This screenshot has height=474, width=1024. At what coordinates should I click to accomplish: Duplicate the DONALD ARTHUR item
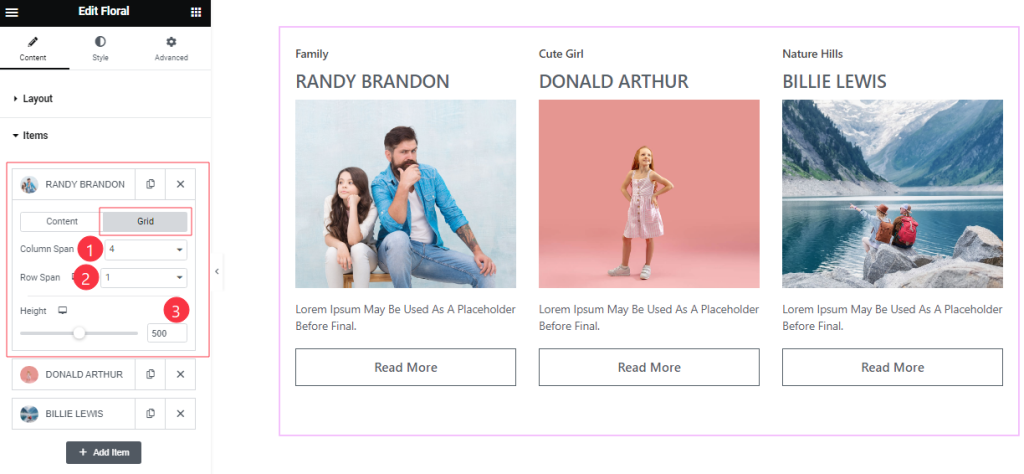151,374
